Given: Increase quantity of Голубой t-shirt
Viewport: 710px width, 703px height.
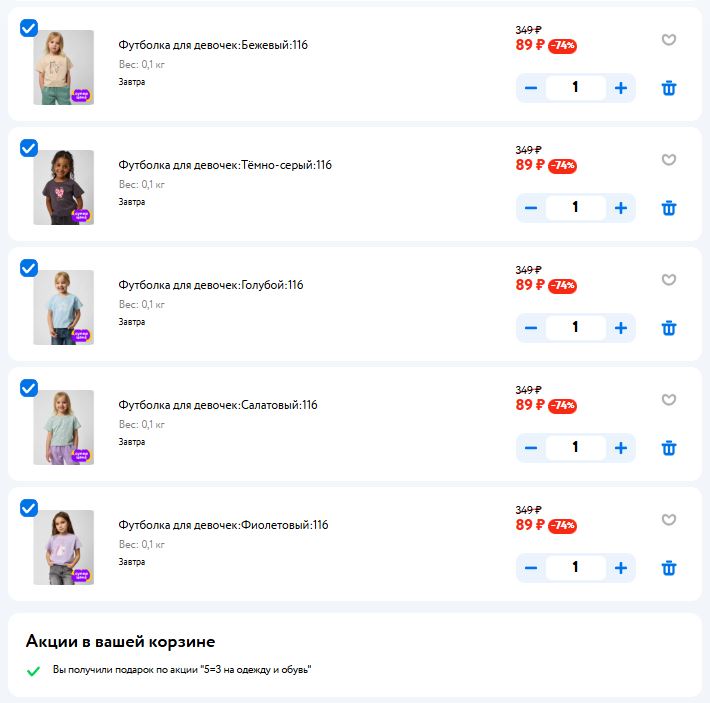Looking at the screenshot, I should 621,328.
